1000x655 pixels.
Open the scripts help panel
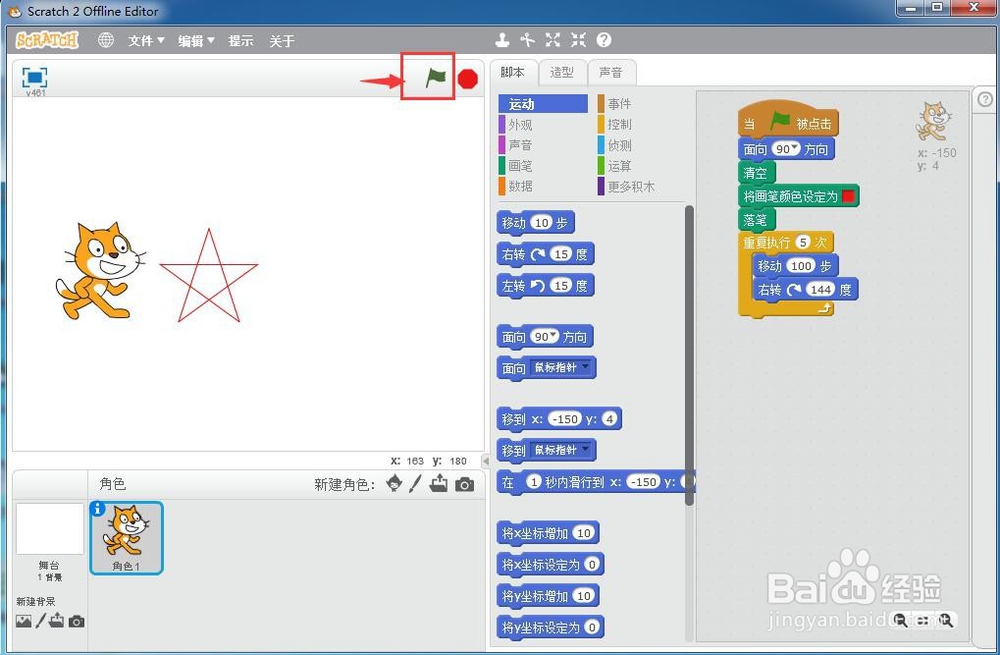click(985, 99)
